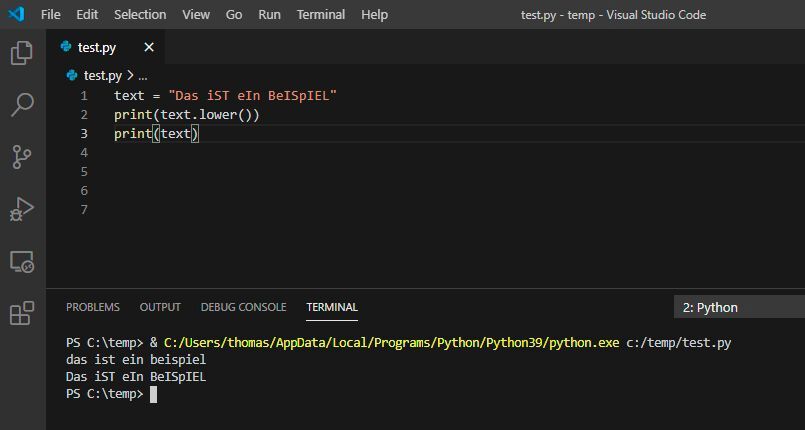Switch to the OUTPUT panel tab
805x430 pixels.
click(x=160, y=307)
